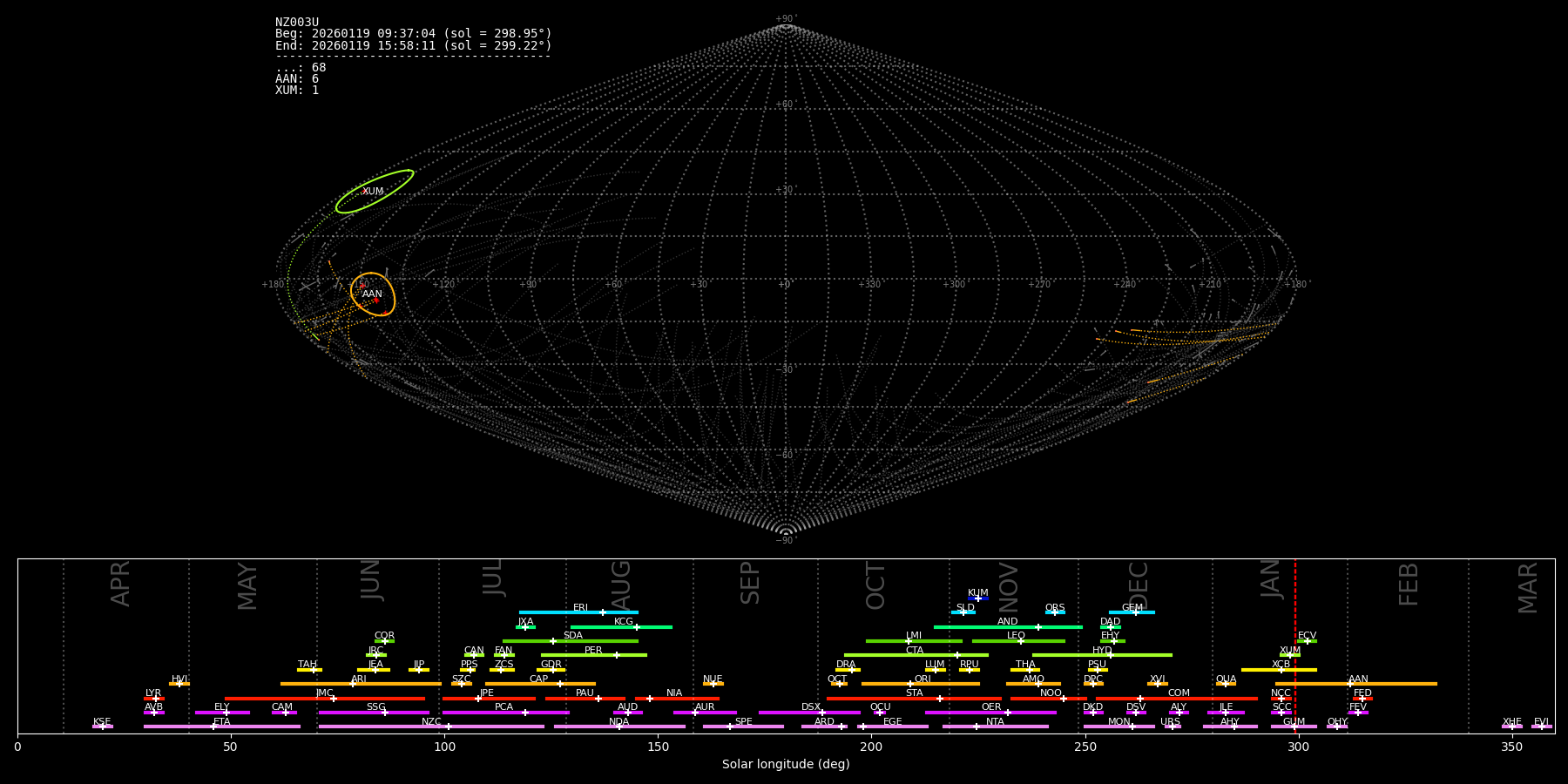
Task: Click the −90° latitude label on sky map
Action: 785,541
